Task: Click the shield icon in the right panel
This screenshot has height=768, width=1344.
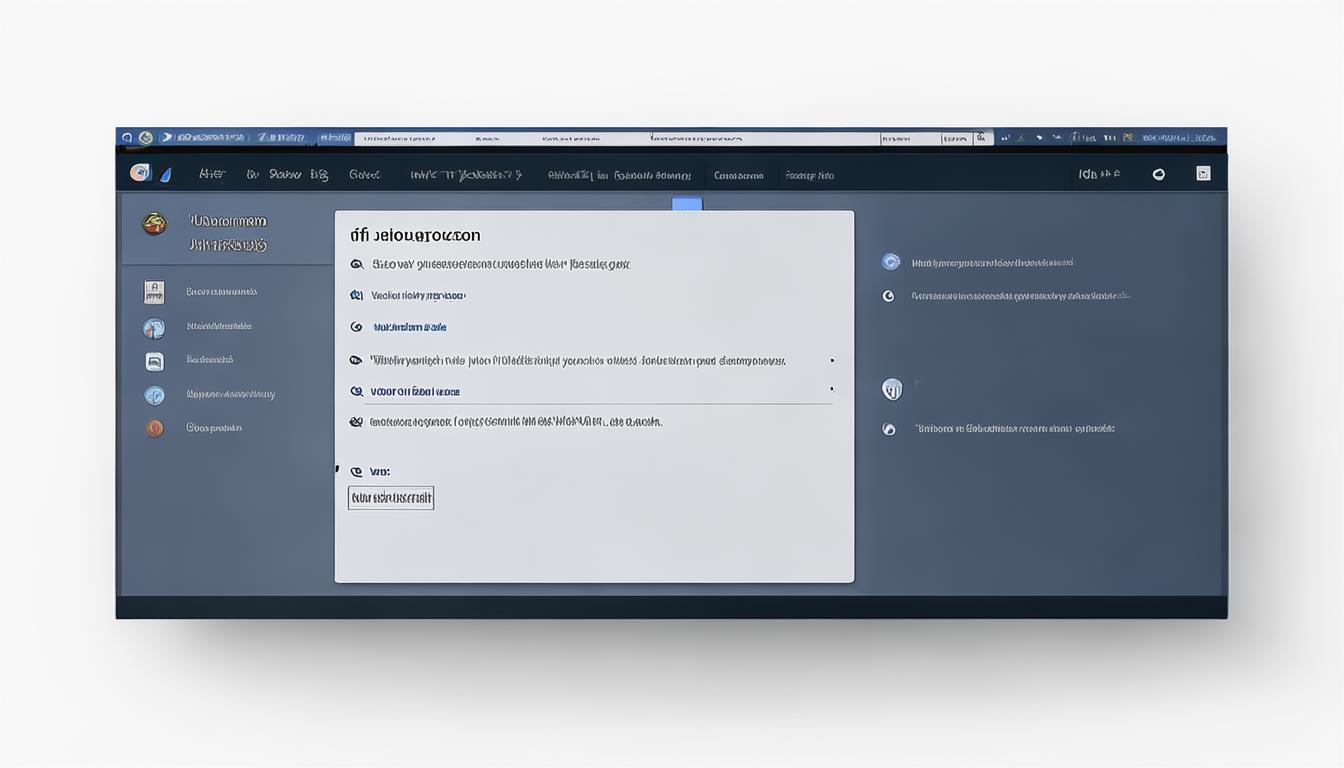Action: [x=892, y=390]
